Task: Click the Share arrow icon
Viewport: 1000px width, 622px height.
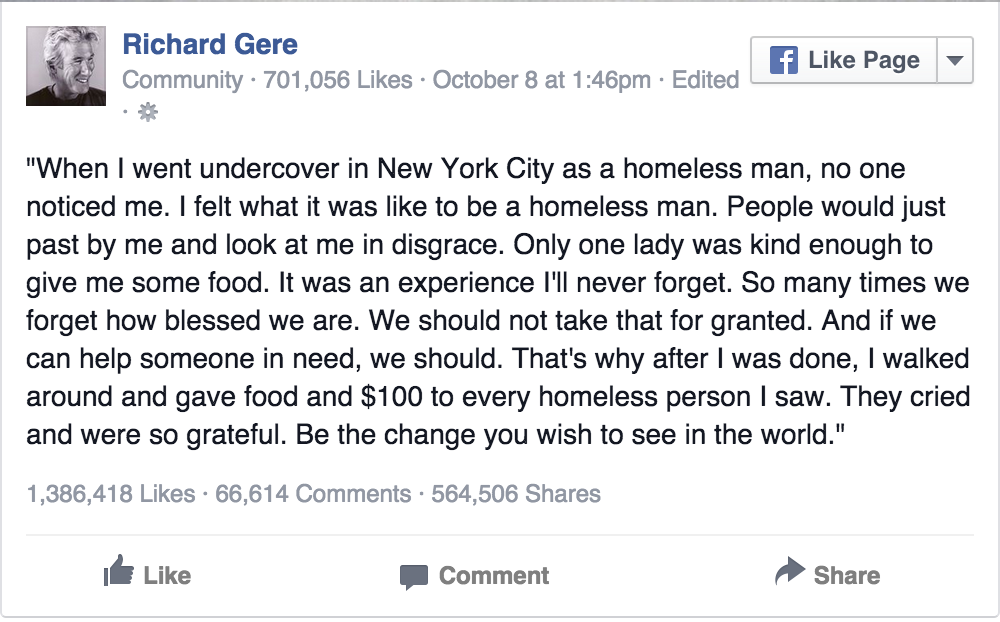Action: click(790, 571)
